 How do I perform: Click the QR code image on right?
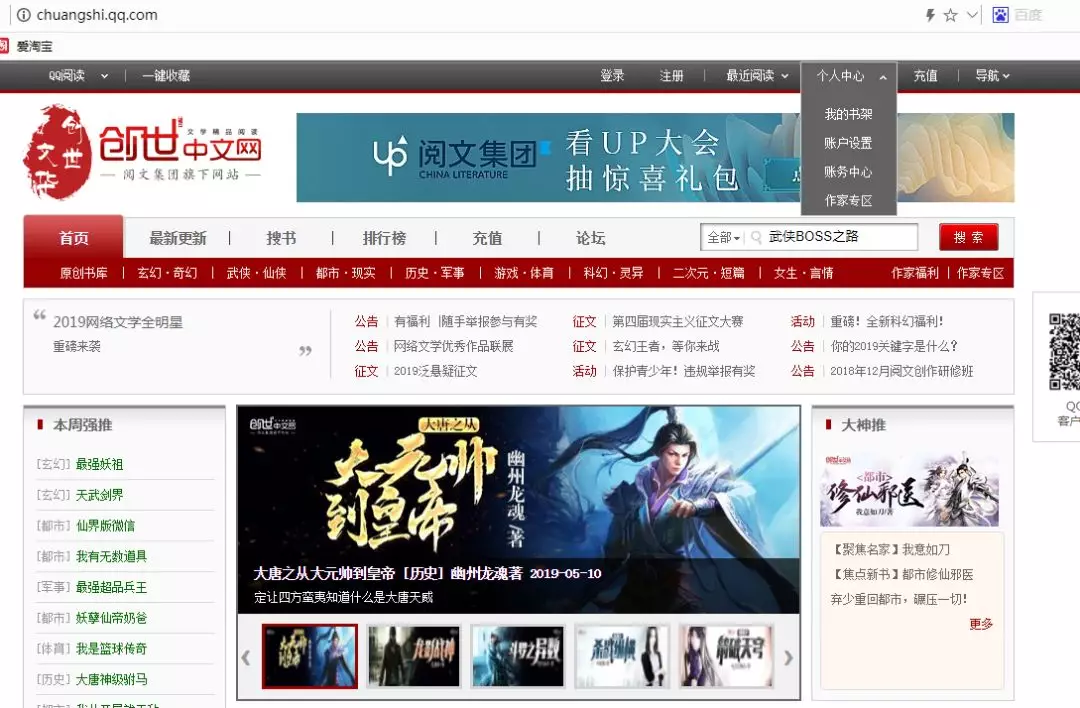click(1064, 352)
